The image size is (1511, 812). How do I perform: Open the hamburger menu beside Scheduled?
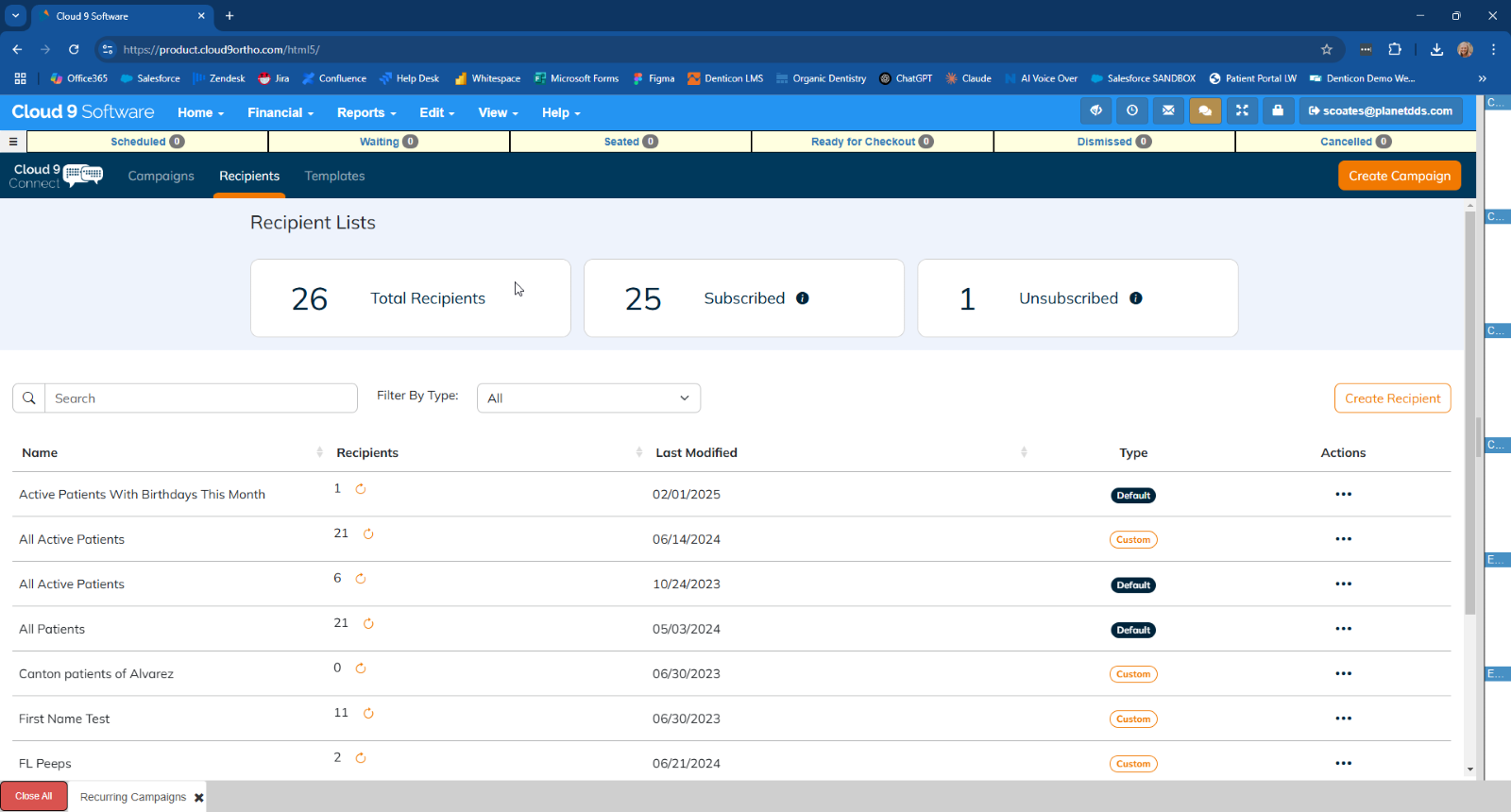tap(13, 142)
